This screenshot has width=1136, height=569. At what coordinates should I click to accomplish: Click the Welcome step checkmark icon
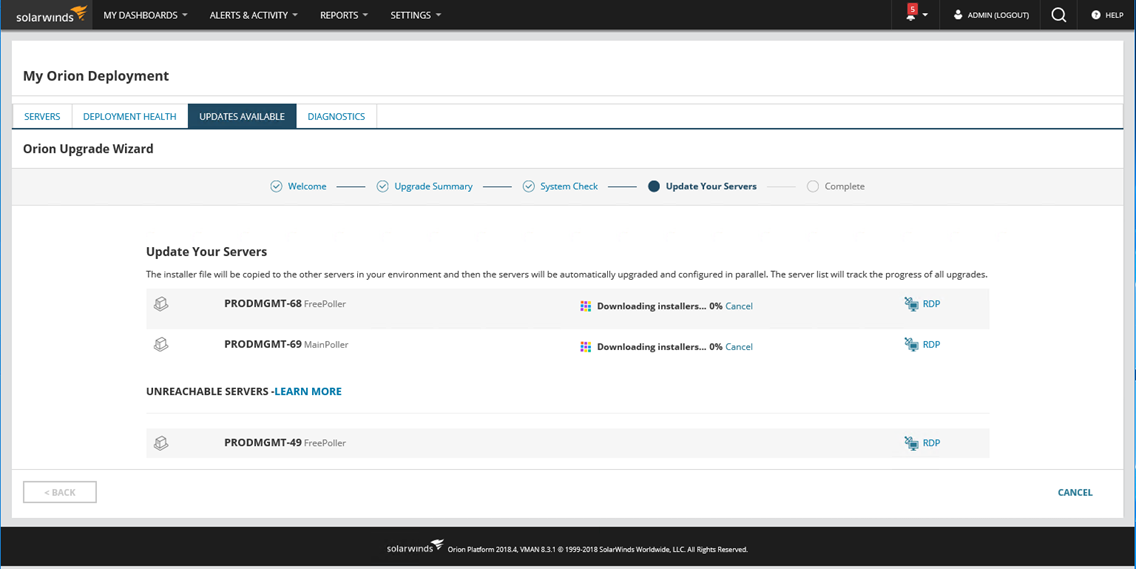pos(276,186)
